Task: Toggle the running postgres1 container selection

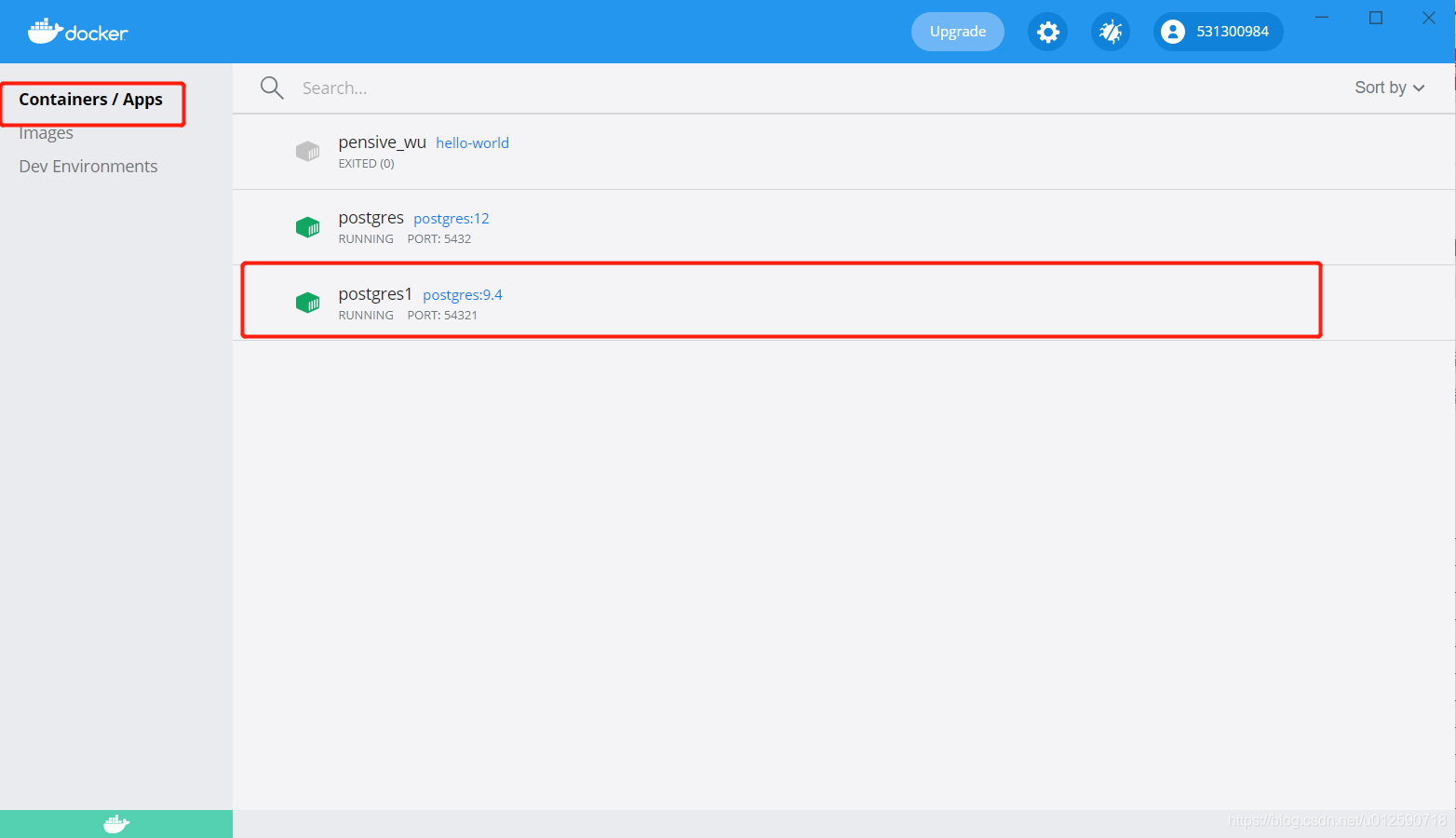Action: [745, 302]
